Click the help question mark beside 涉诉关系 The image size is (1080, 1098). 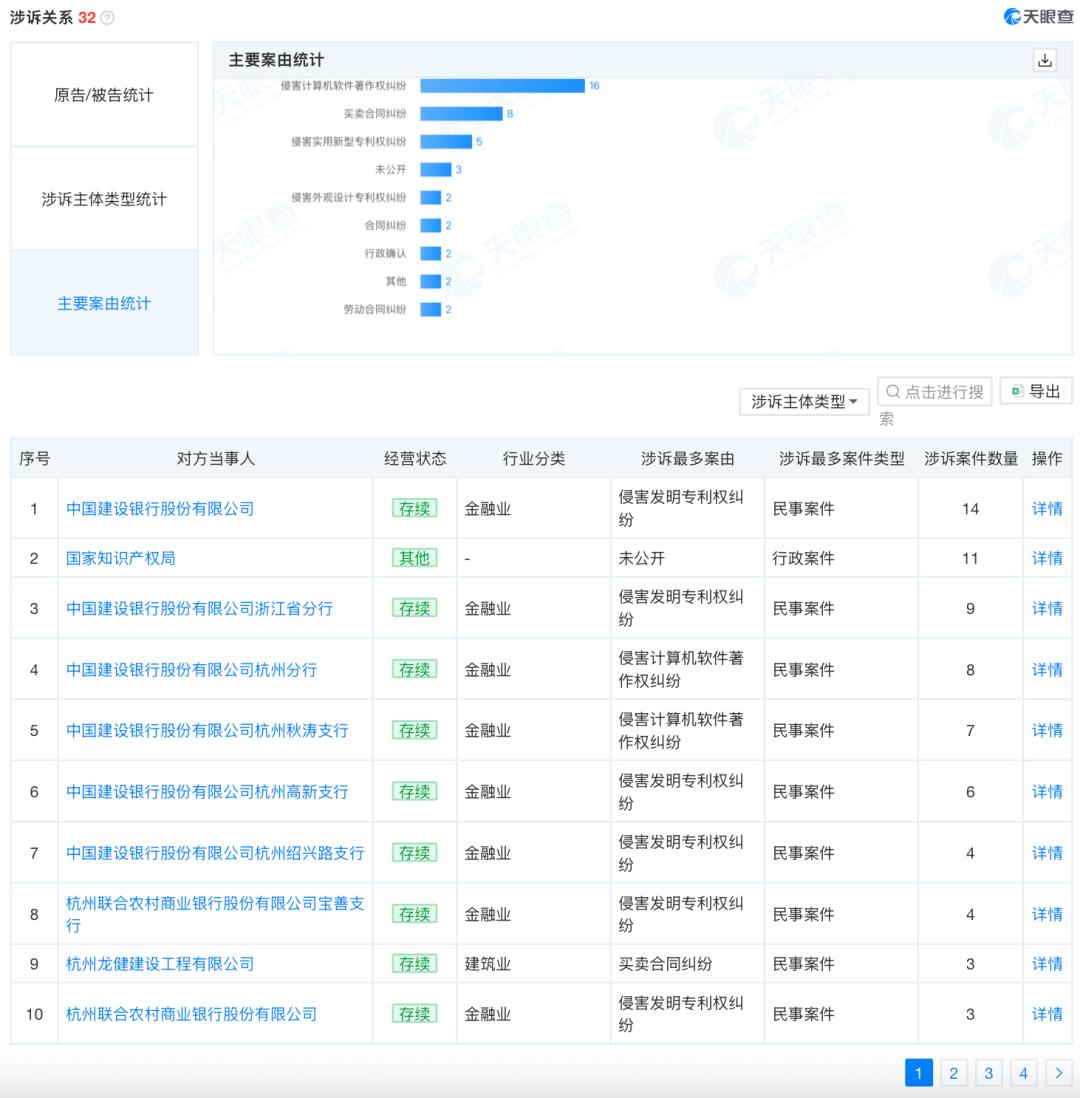(107, 18)
